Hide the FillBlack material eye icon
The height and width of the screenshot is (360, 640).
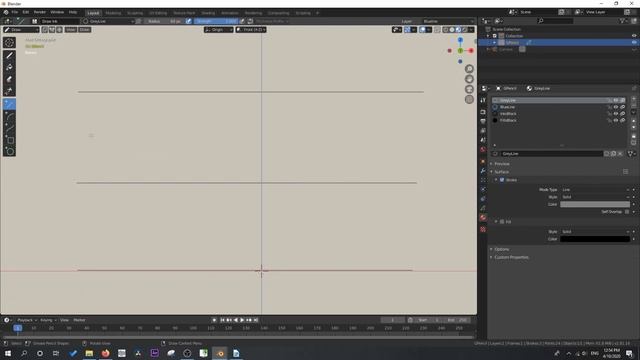pyautogui.click(x=616, y=120)
